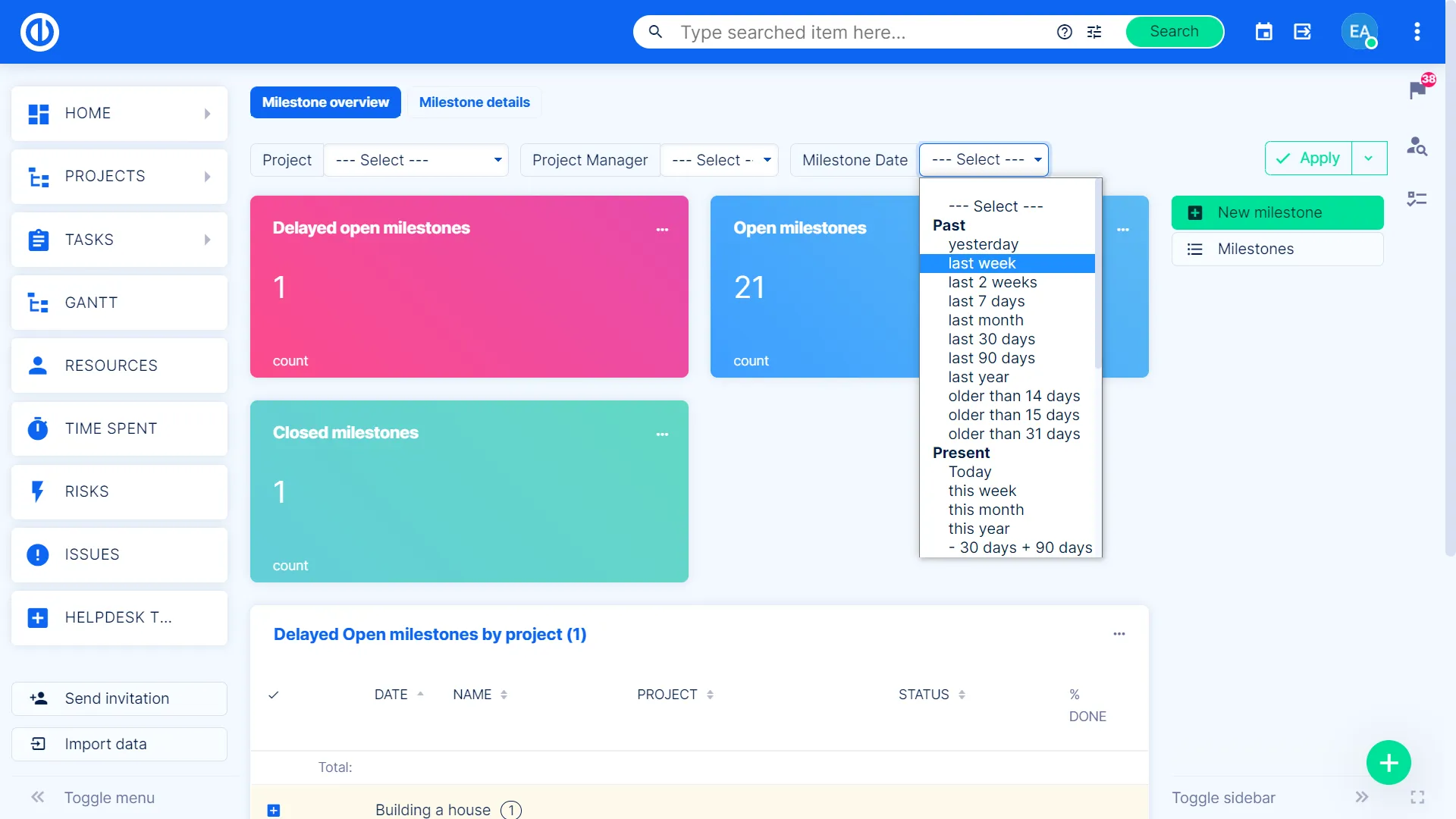Toggle sidebar with double chevron
Image resolution: width=1456 pixels, height=819 pixels.
click(1362, 797)
